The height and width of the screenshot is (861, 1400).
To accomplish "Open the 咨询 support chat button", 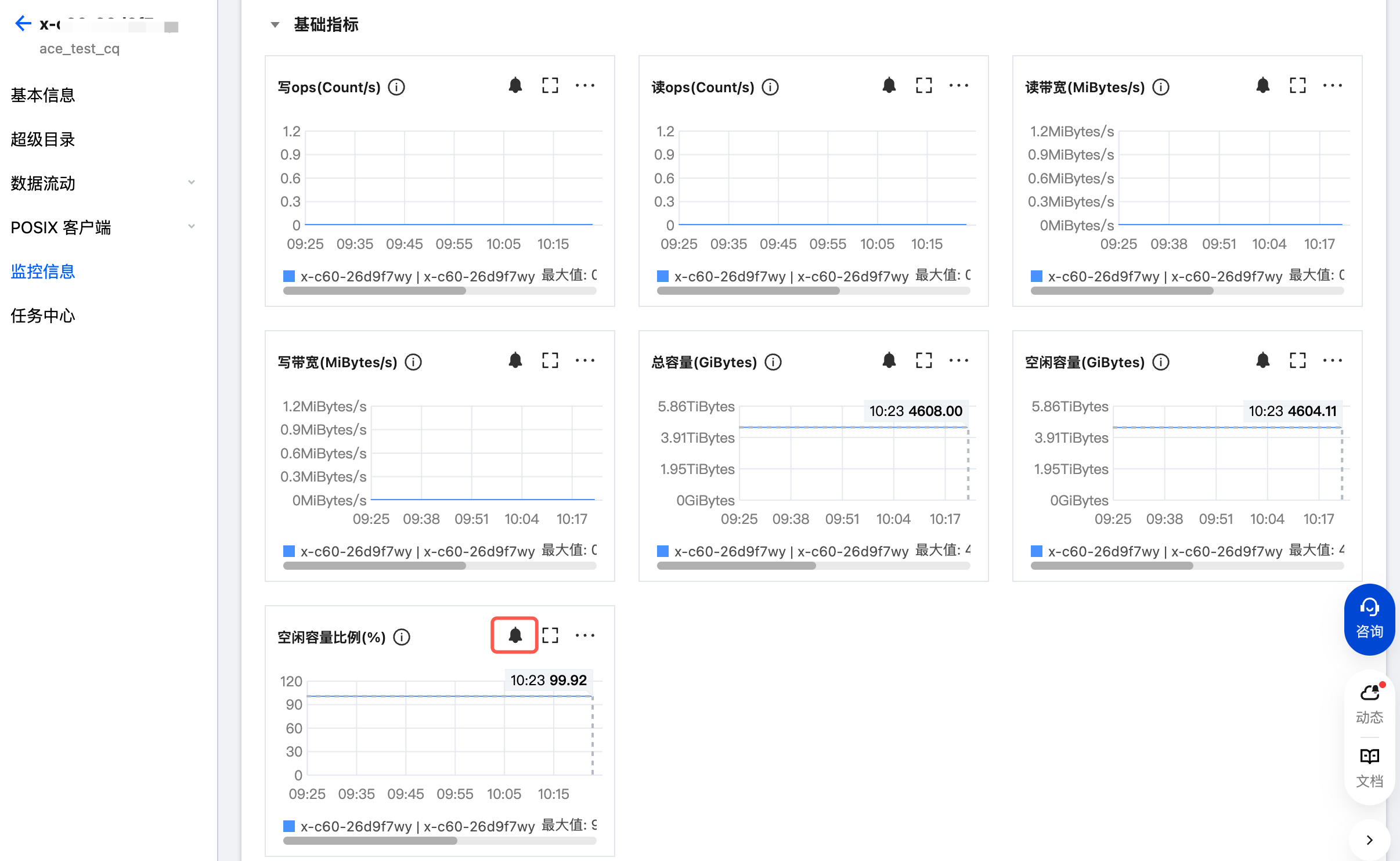I will [x=1369, y=619].
